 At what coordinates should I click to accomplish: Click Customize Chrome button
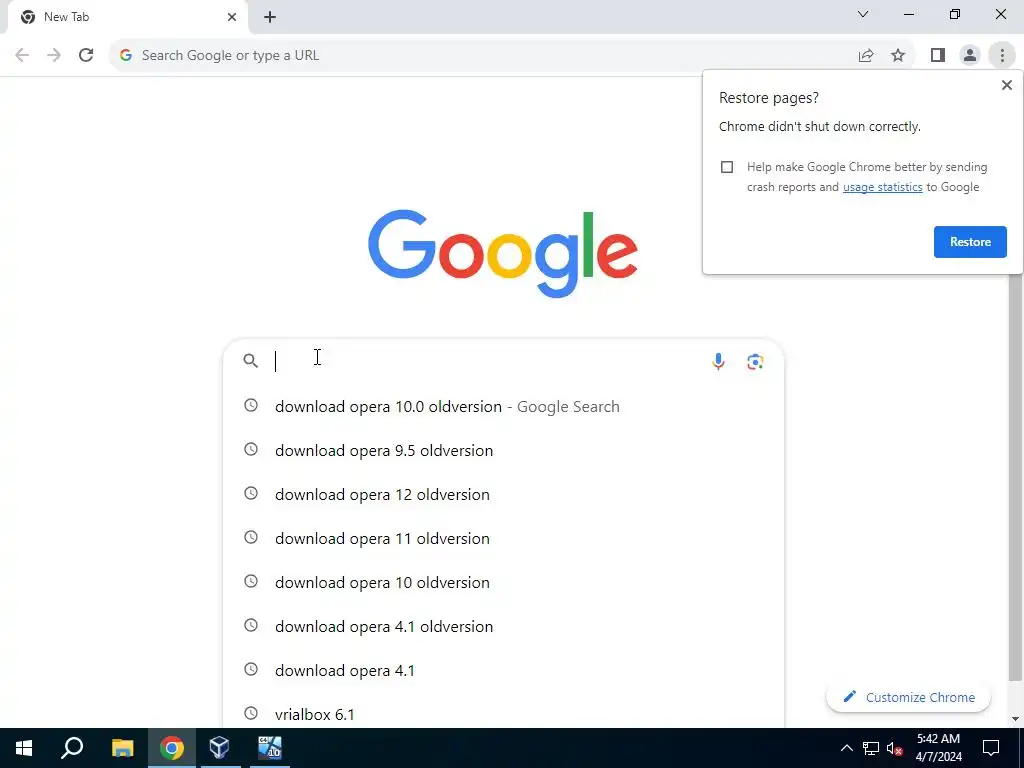point(908,697)
